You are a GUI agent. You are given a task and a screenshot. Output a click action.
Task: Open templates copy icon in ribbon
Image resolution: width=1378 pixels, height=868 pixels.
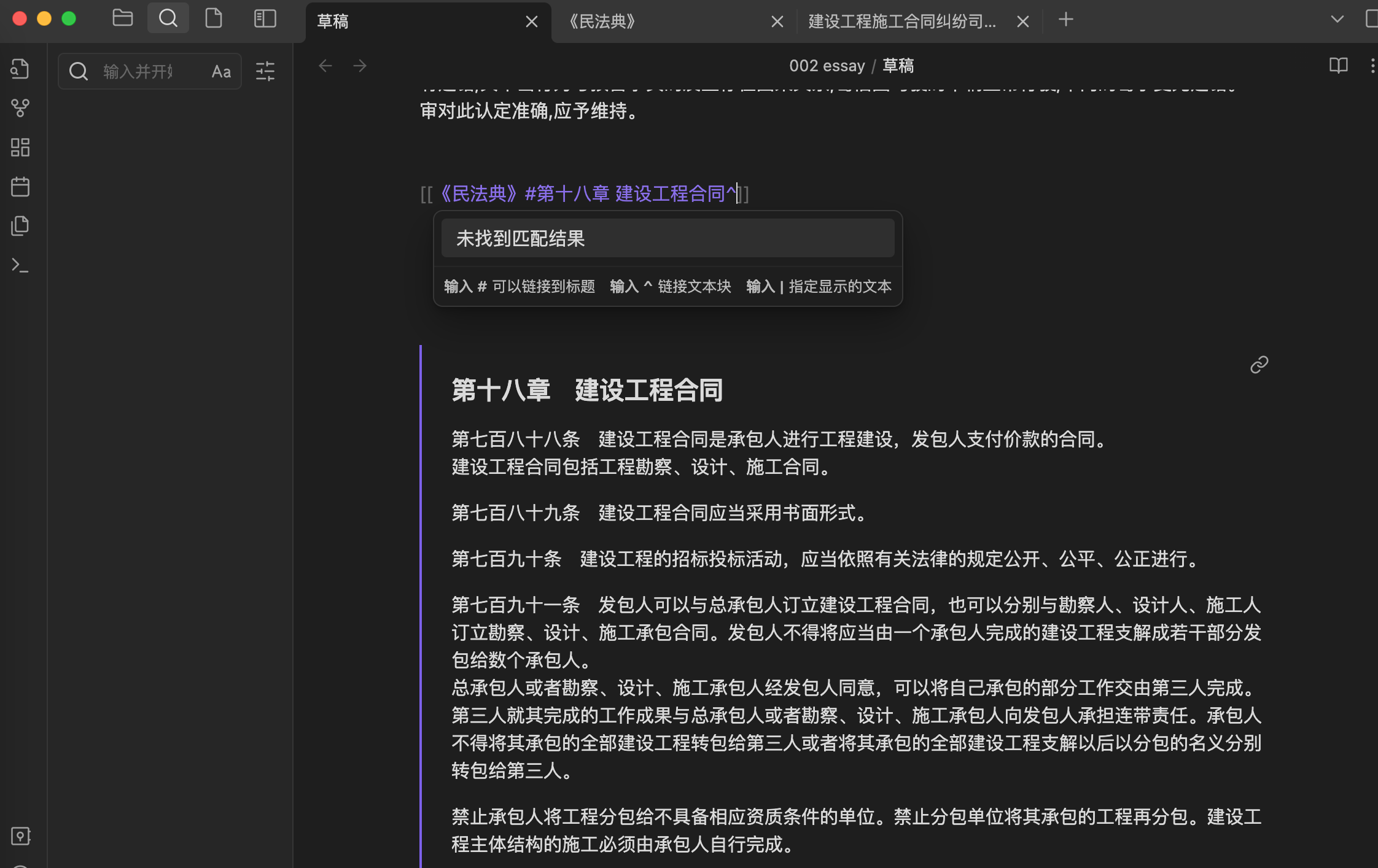pos(20,226)
